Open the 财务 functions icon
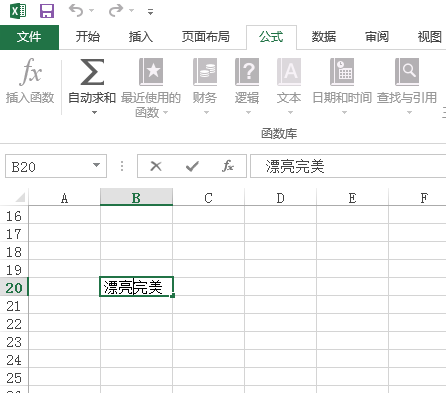The height and width of the screenshot is (393, 446). (205, 72)
